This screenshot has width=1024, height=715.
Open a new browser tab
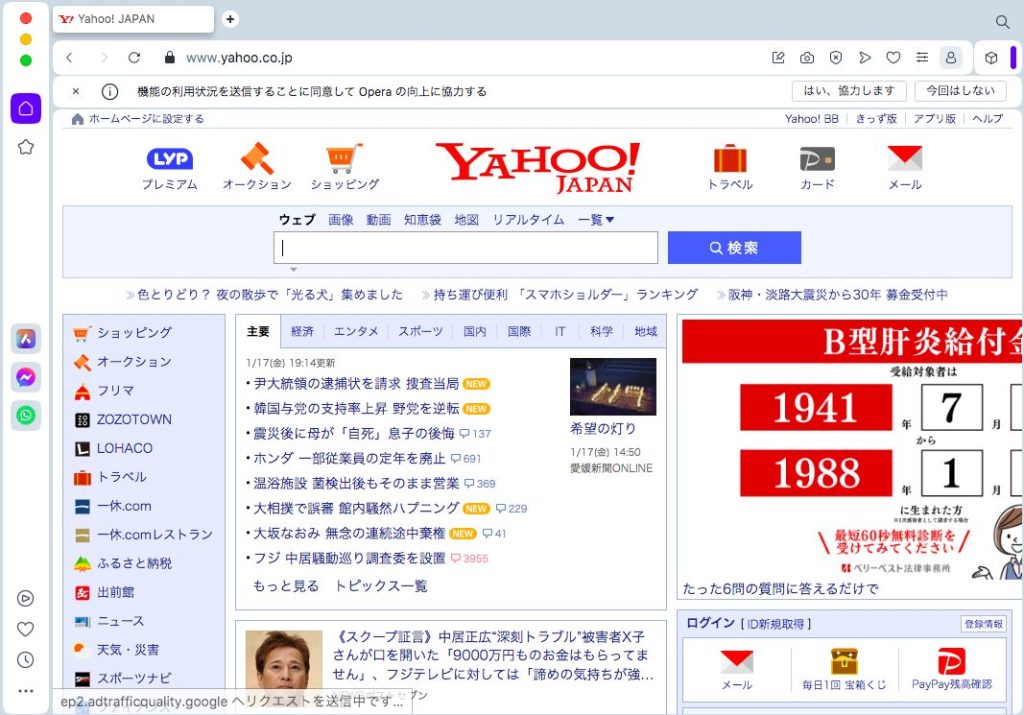pyautogui.click(x=230, y=19)
